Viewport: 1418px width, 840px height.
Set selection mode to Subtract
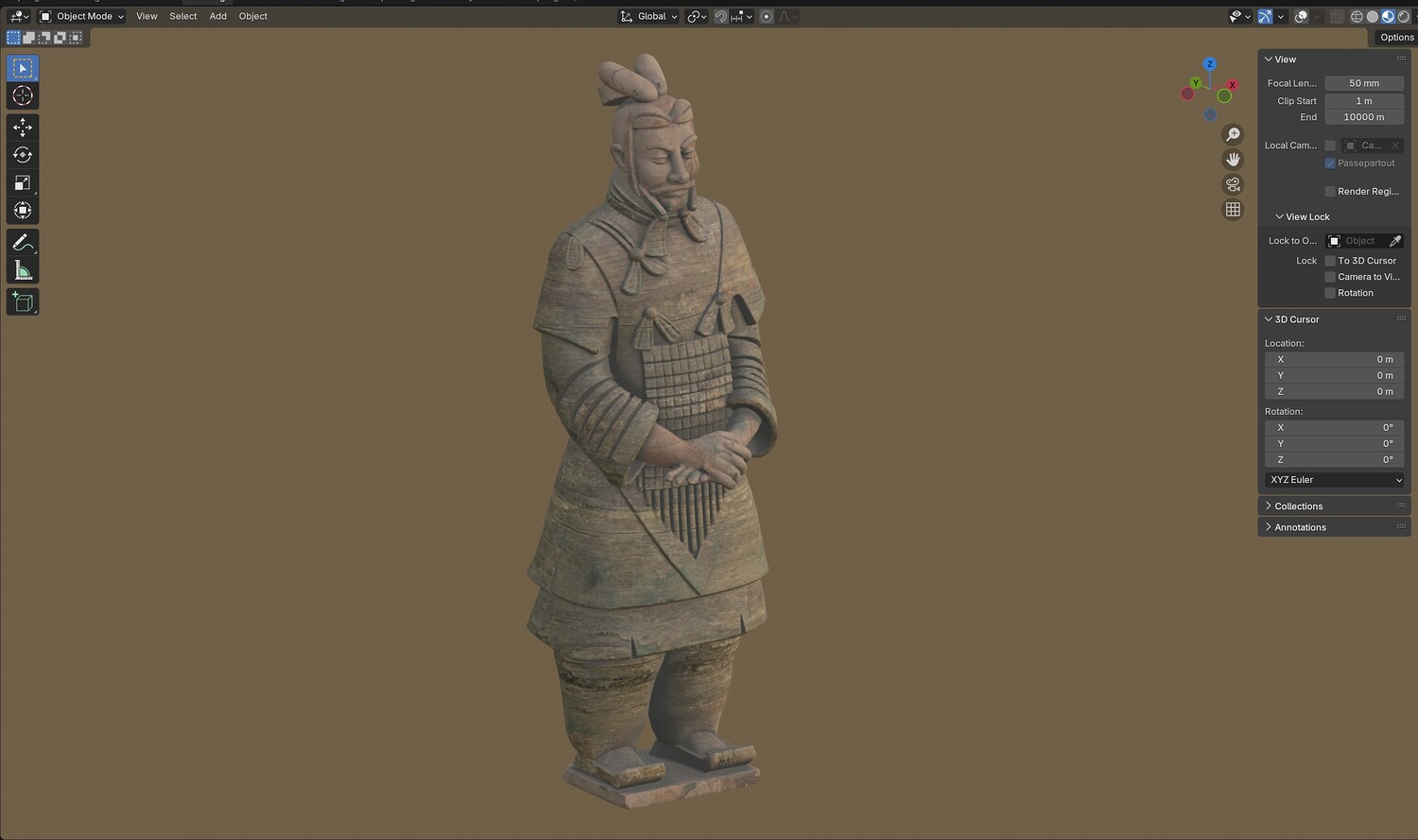44,38
